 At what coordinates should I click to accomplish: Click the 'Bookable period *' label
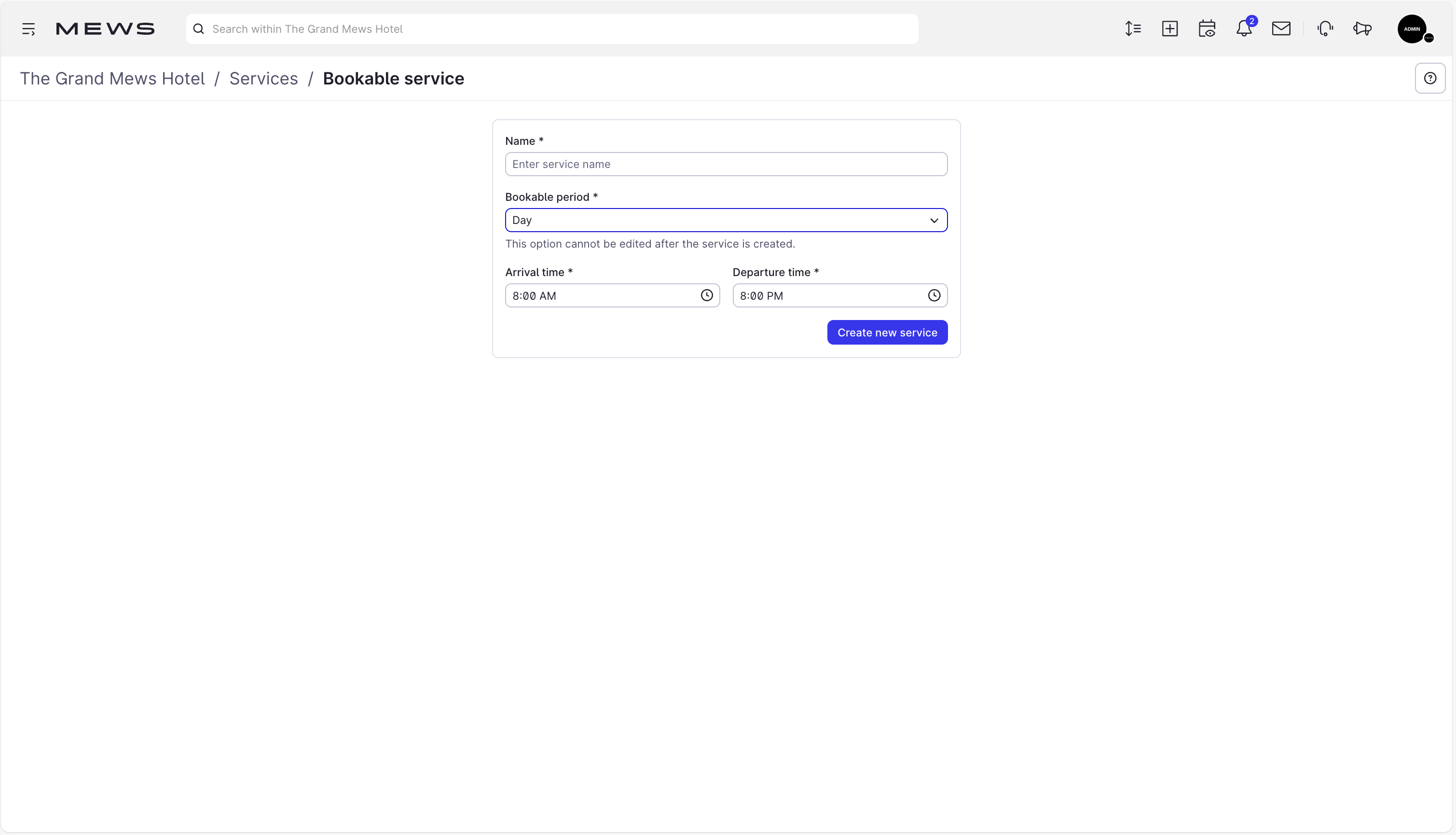click(551, 197)
